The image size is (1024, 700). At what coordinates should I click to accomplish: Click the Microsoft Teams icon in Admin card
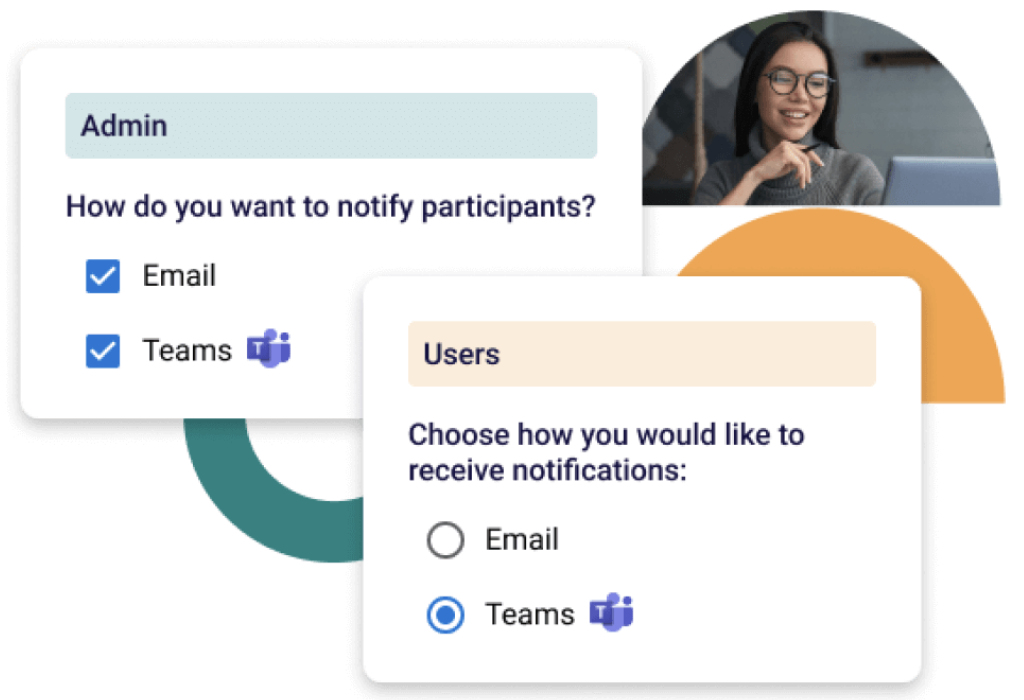click(x=269, y=350)
